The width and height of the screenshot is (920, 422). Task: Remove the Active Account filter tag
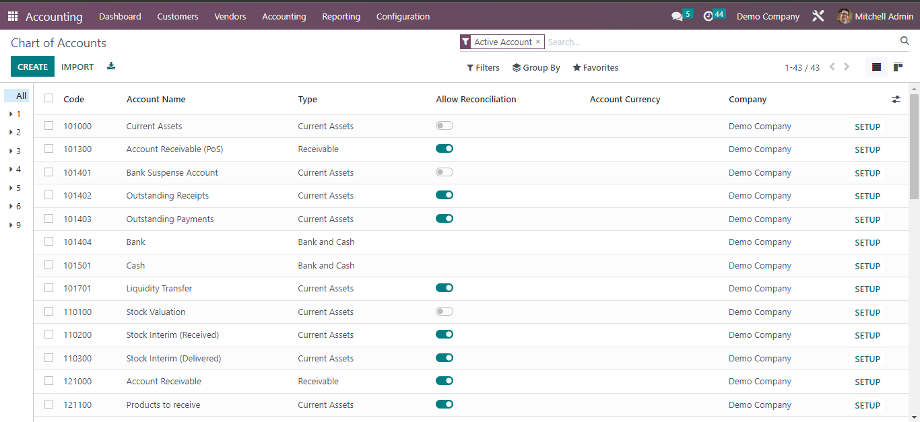[x=538, y=42]
